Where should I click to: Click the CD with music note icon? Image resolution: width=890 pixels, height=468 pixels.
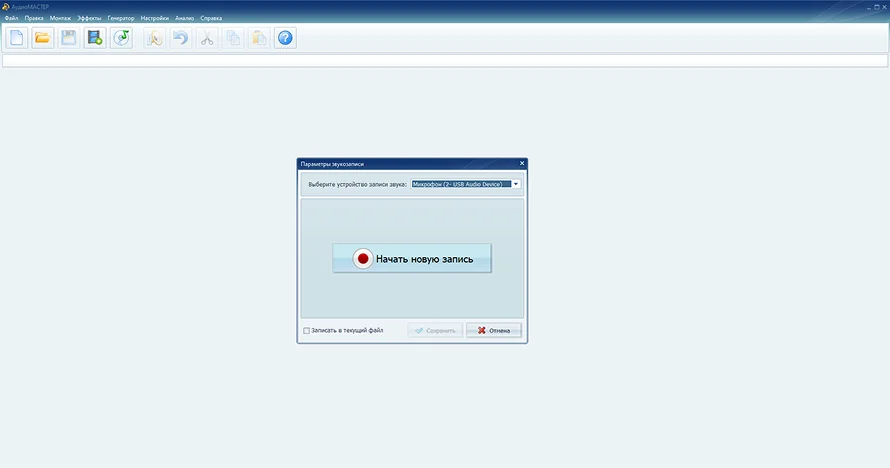click(121, 38)
